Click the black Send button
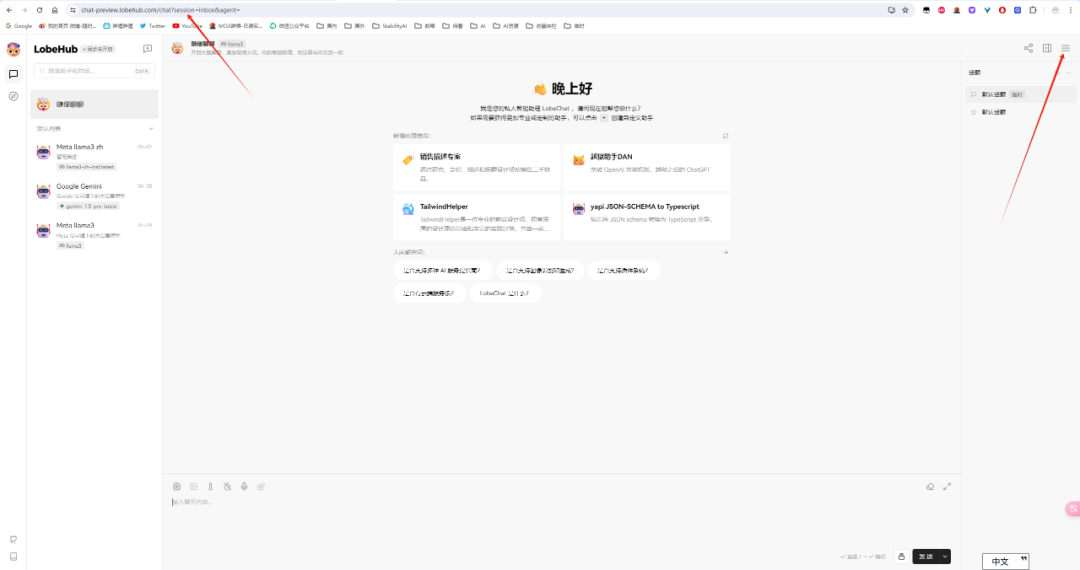This screenshot has height=570, width=1080. tap(926, 556)
